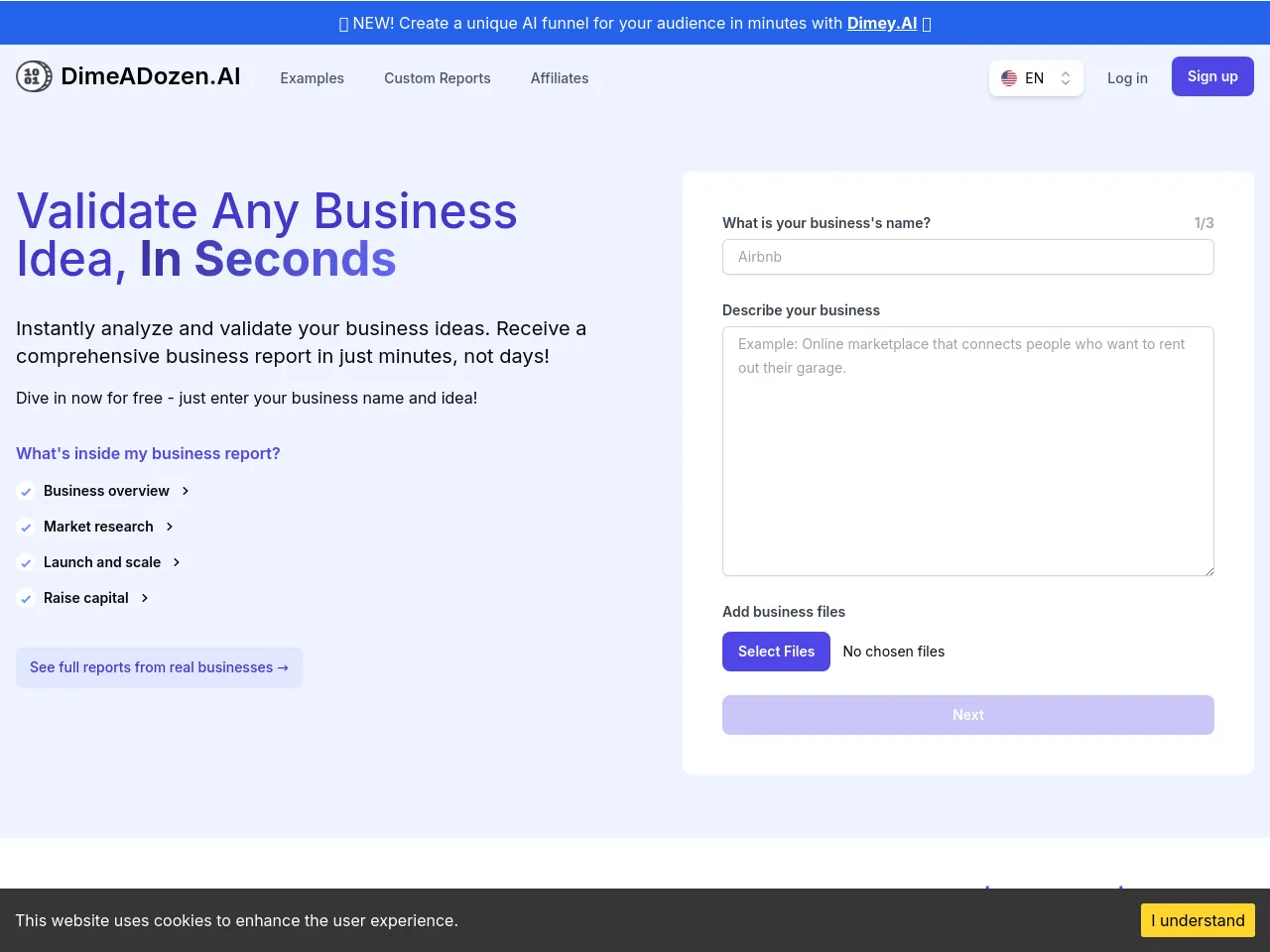
Task: Expand the Market research chevron
Action: click(170, 527)
